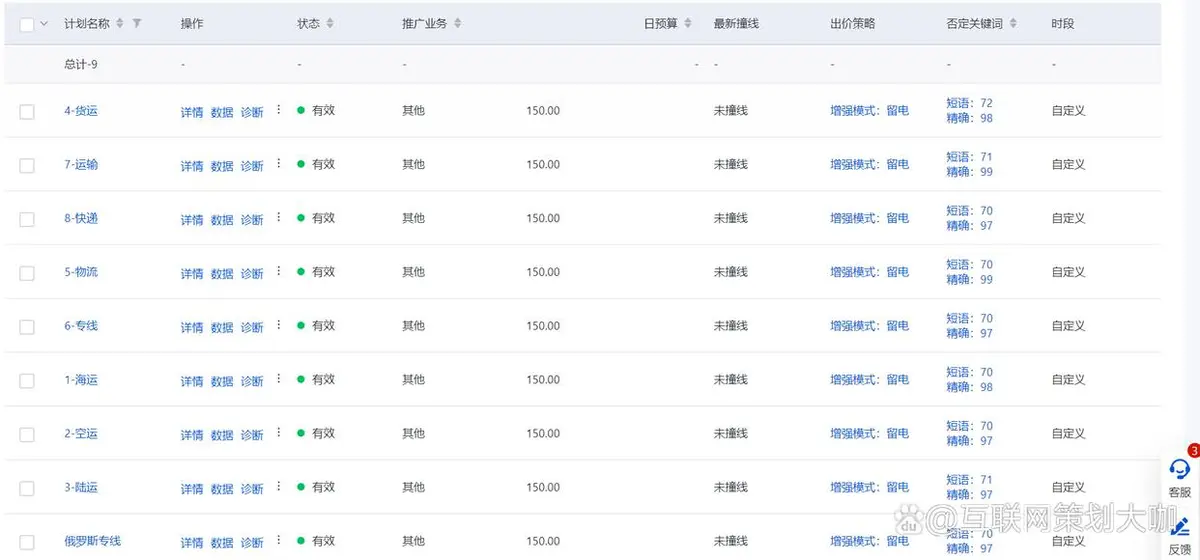Sort by 日预算 column arrows
1200x560 pixels.
(x=687, y=23)
